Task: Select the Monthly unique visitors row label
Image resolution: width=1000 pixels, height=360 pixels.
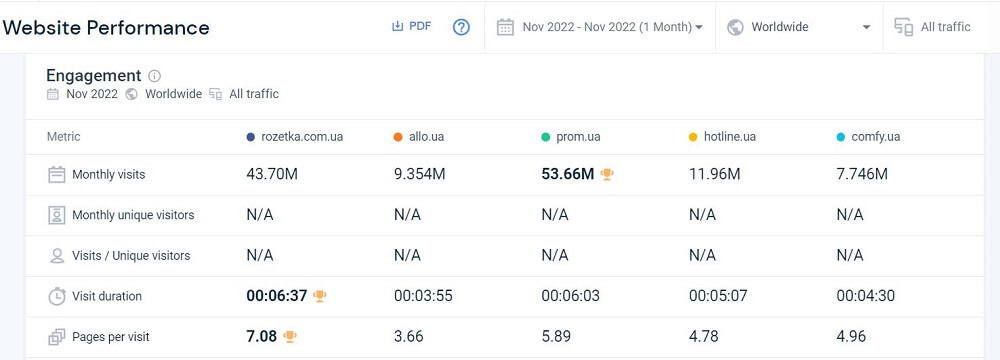Action: tap(133, 215)
